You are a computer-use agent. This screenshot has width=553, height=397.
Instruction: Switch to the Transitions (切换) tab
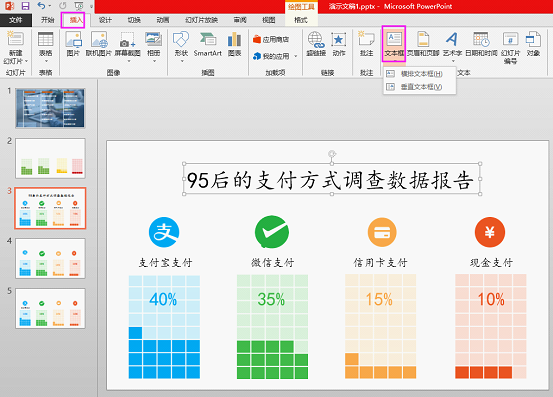click(x=134, y=20)
